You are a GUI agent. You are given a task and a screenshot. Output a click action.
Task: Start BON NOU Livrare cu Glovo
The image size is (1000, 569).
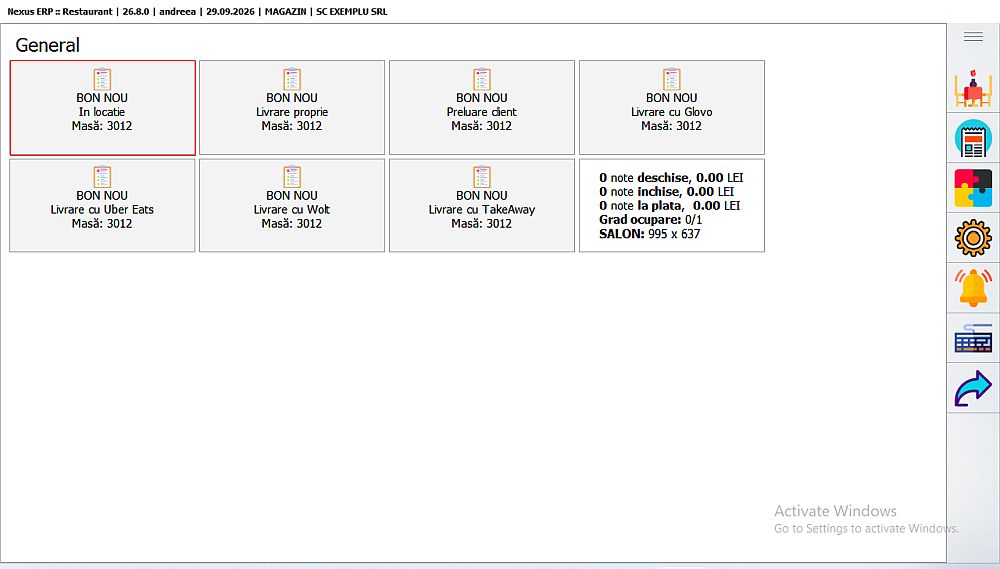click(672, 108)
